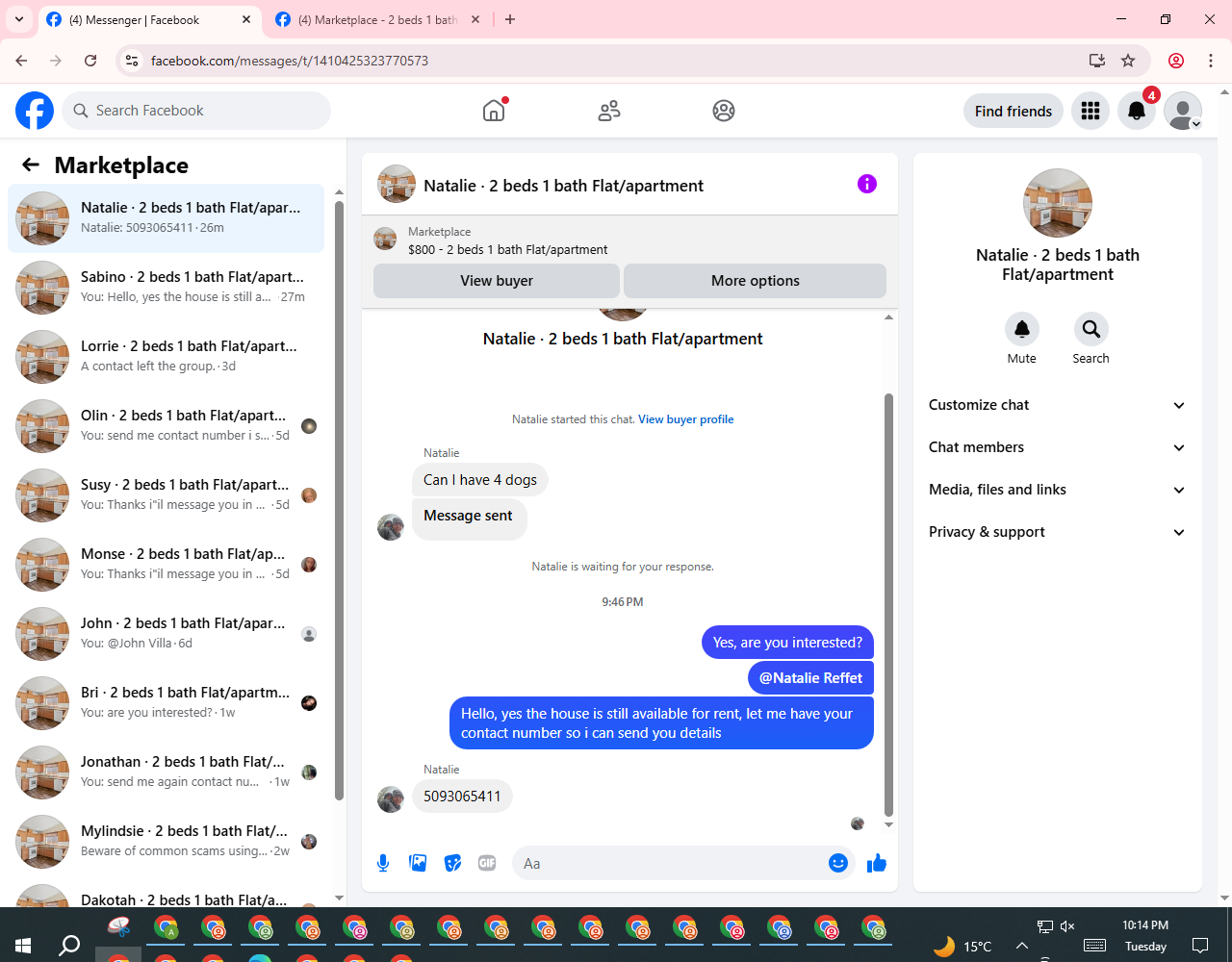Open Chrome tab search dropdown arrow
The image size is (1232, 962).
(x=19, y=19)
